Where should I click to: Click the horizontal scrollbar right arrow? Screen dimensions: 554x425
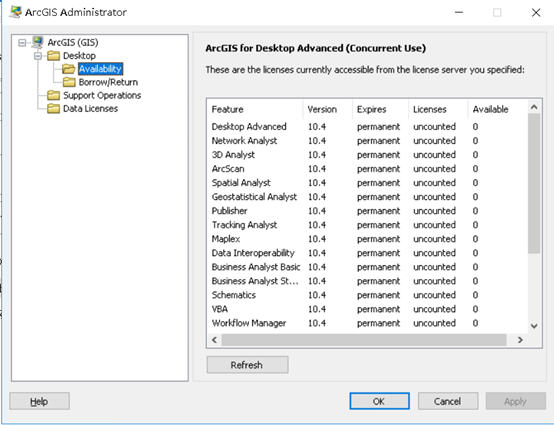pyautogui.click(x=520, y=340)
